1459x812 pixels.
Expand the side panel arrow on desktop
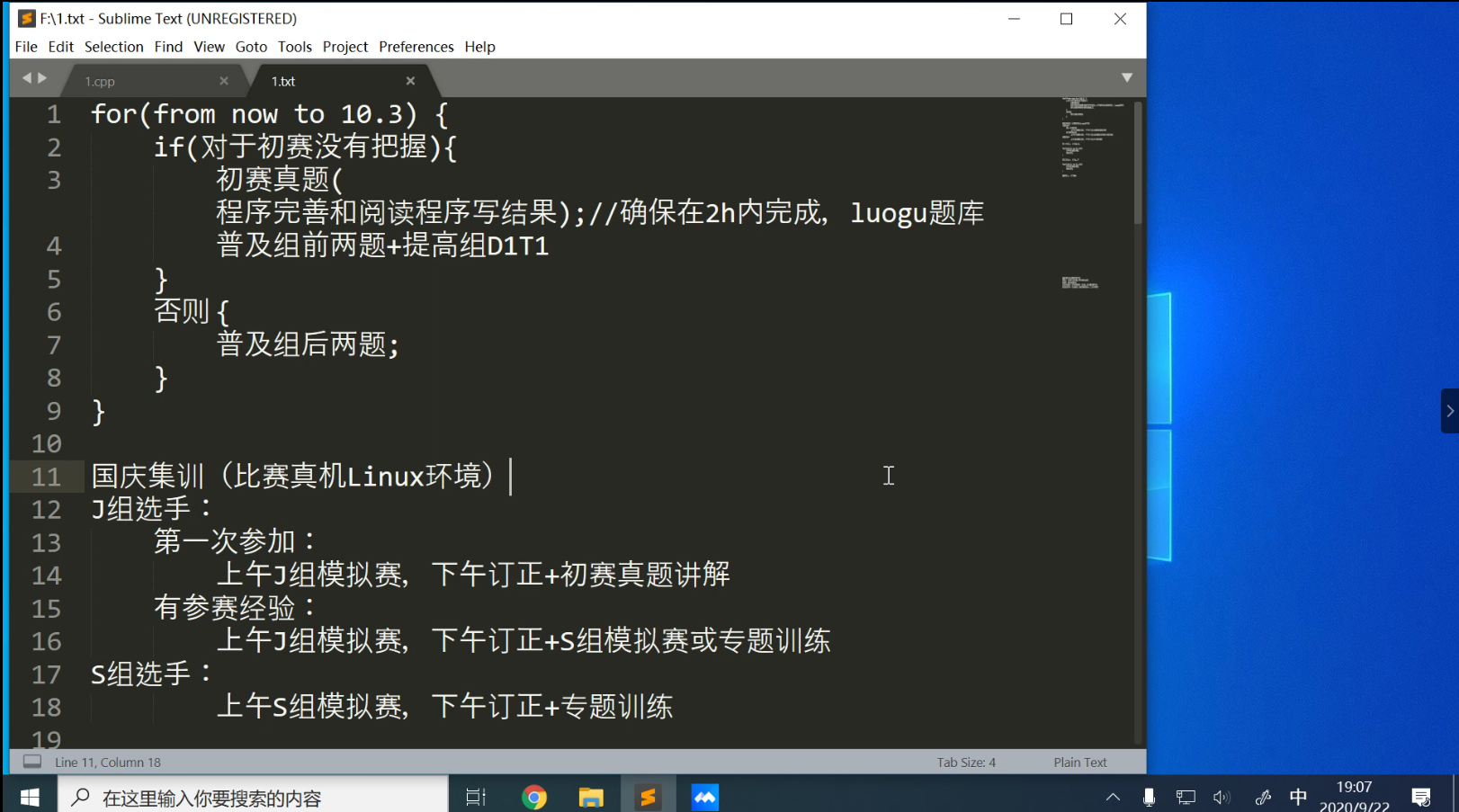(1450, 411)
